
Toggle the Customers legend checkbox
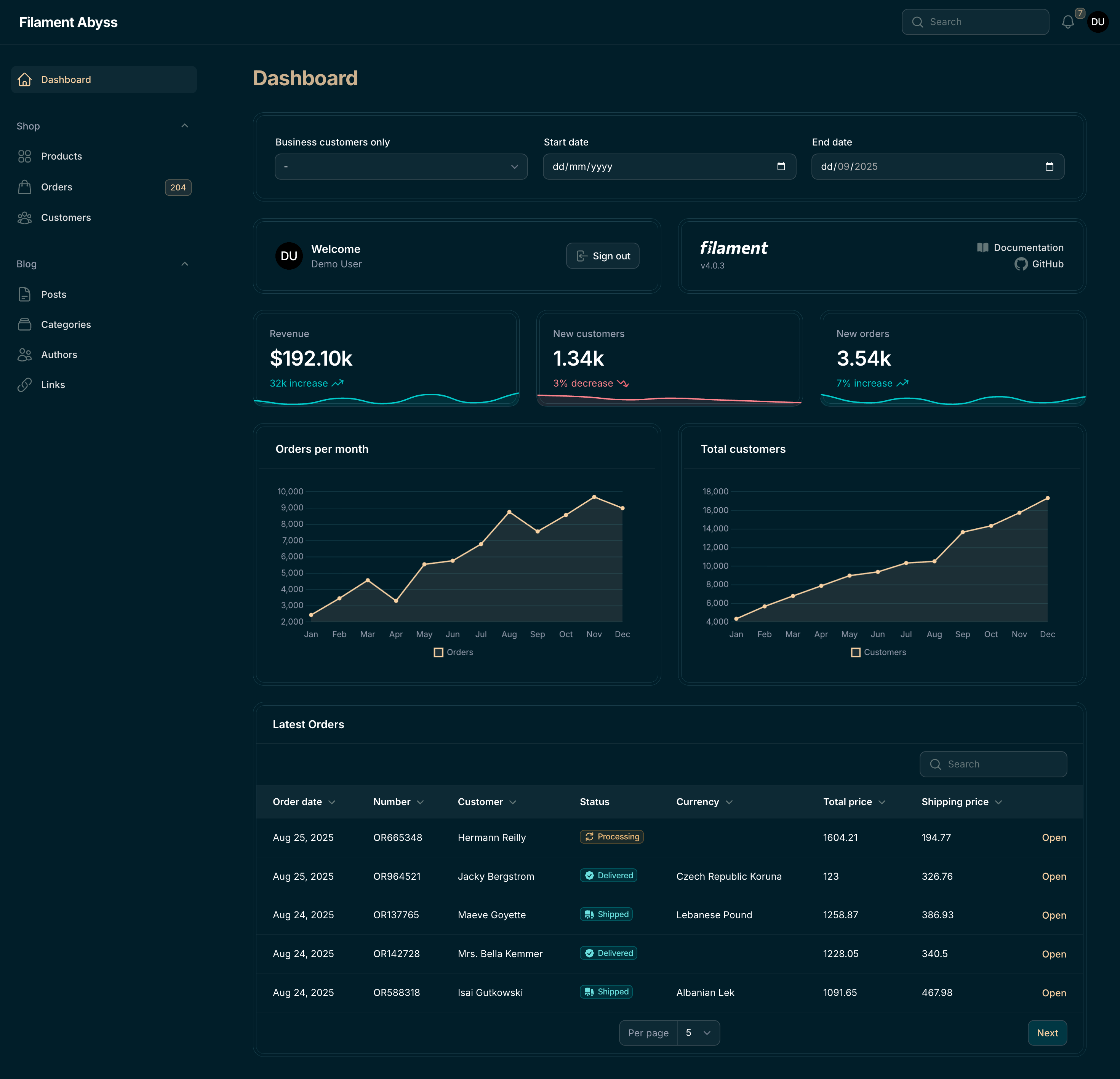pyautogui.click(x=856, y=652)
